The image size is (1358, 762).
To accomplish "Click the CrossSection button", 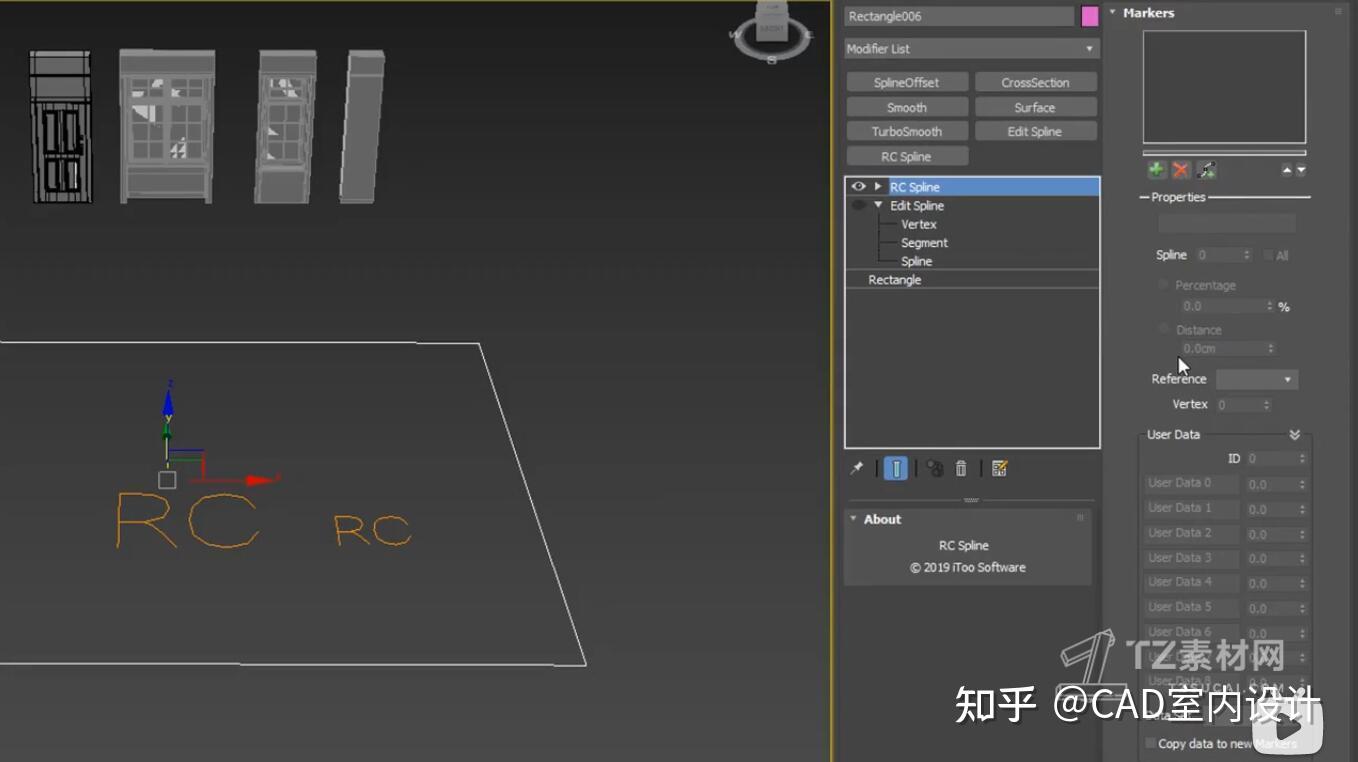I will (1036, 81).
